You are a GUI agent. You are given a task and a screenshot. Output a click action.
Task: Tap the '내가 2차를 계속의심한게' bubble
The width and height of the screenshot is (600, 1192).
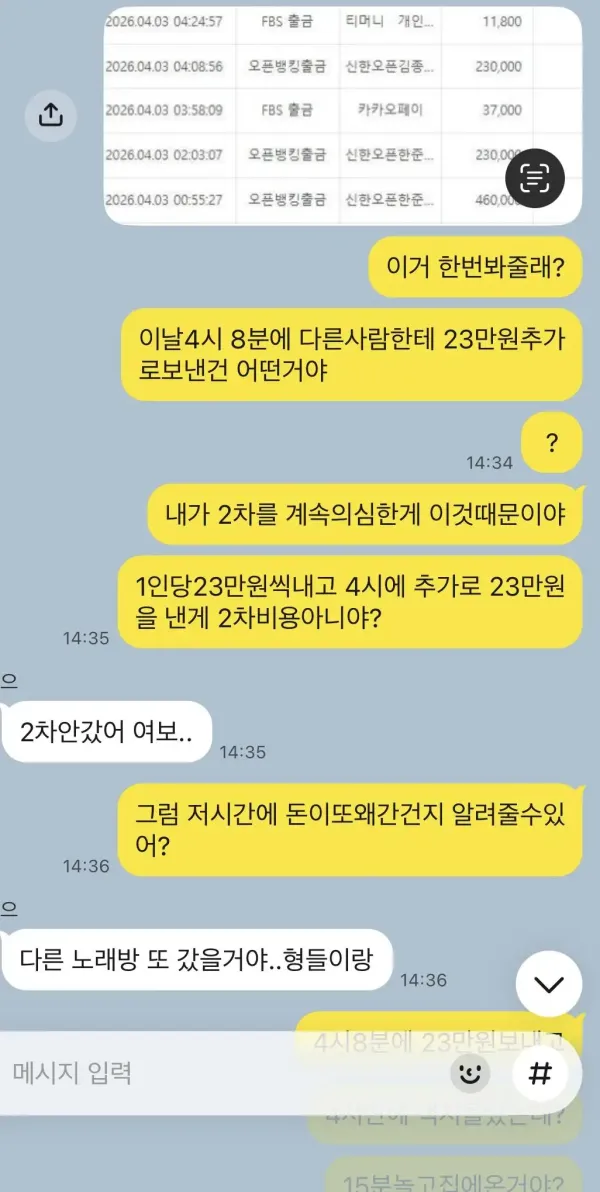click(x=365, y=514)
